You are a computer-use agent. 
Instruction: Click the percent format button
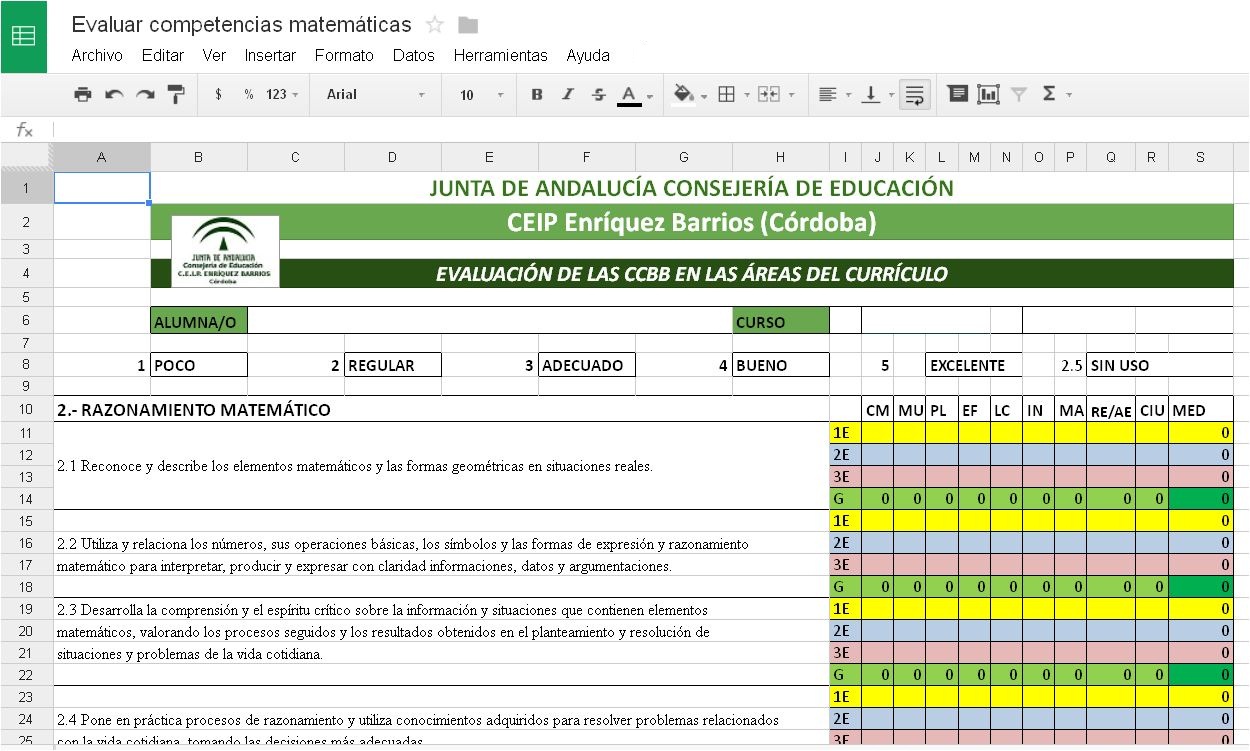click(x=248, y=94)
